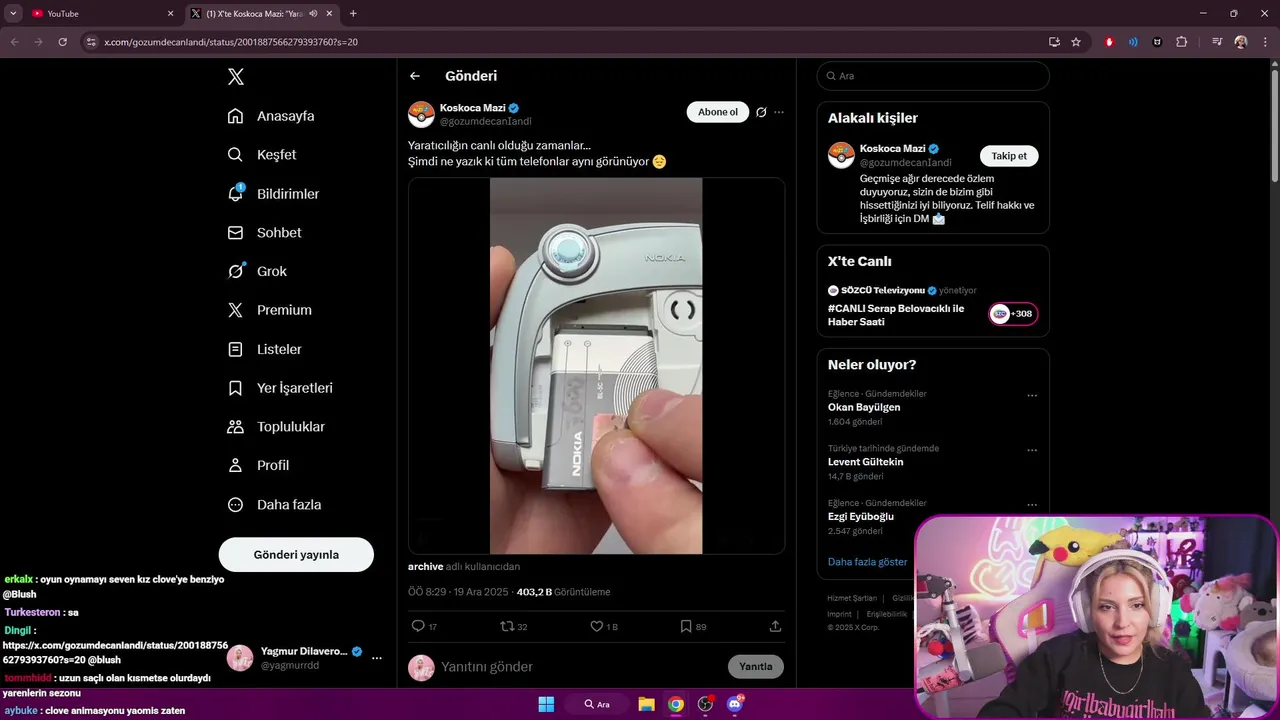Click the address bar URL
1280x720 pixels.
231,42
